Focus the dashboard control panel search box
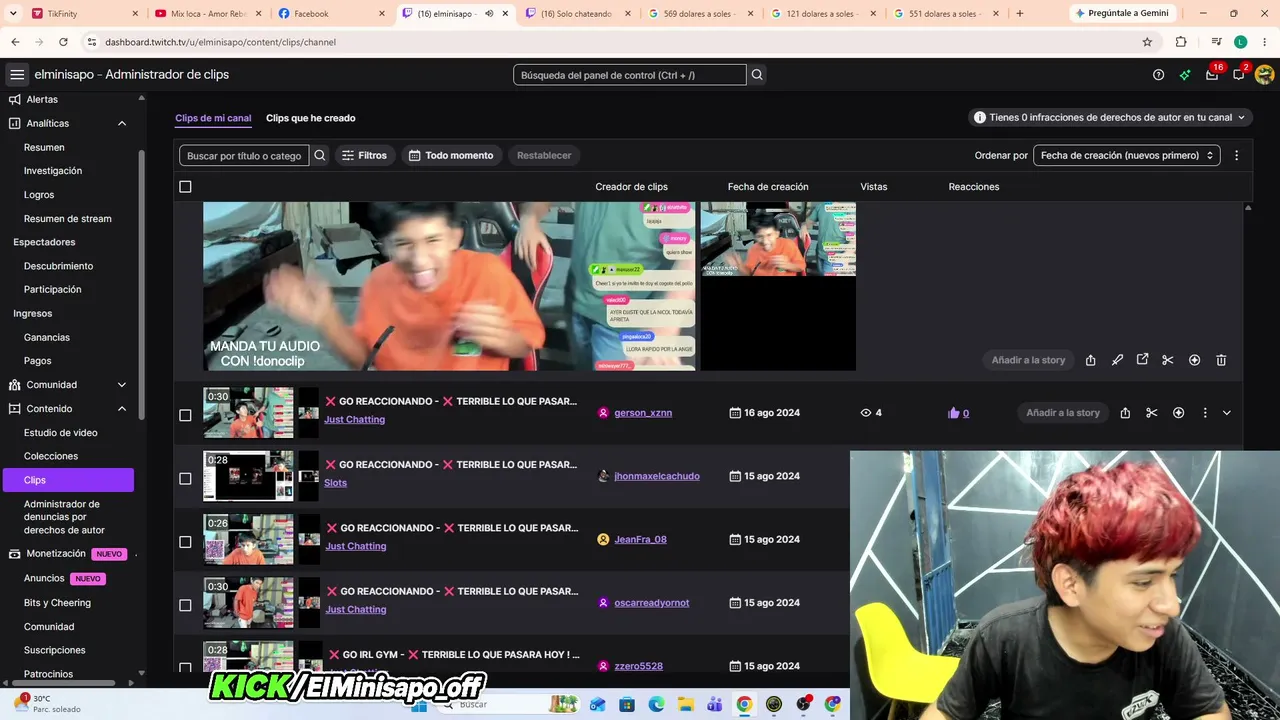1280x720 pixels. pyautogui.click(x=630, y=75)
